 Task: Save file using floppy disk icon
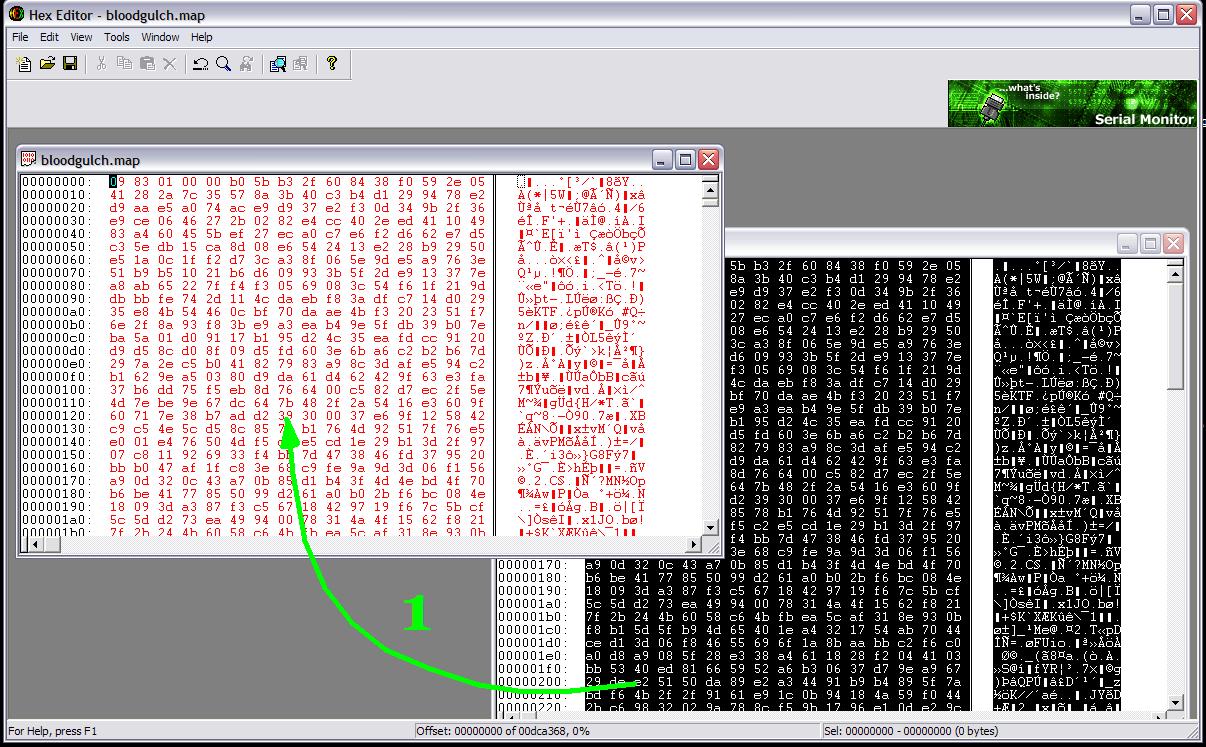point(70,64)
